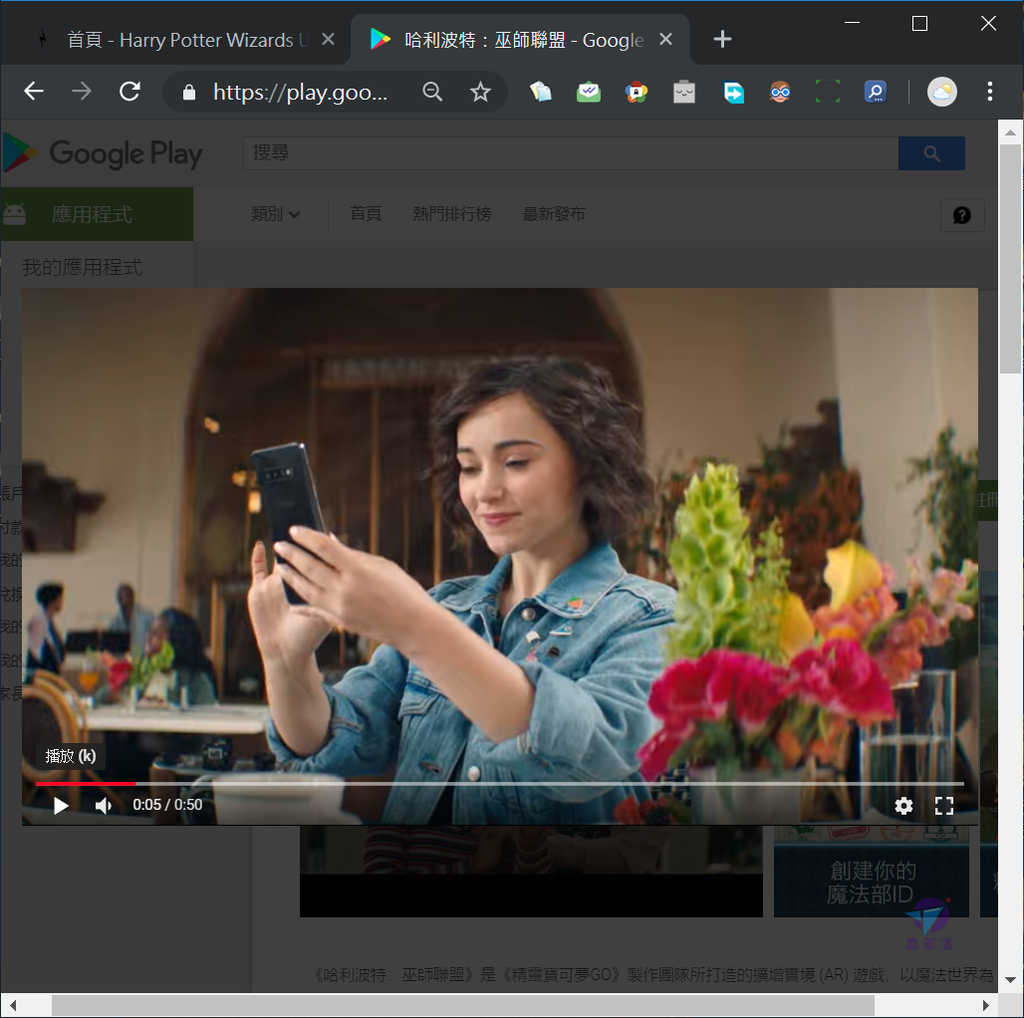Enter video fullscreen mode
Viewport: 1024px width, 1018px height.
[x=944, y=806]
